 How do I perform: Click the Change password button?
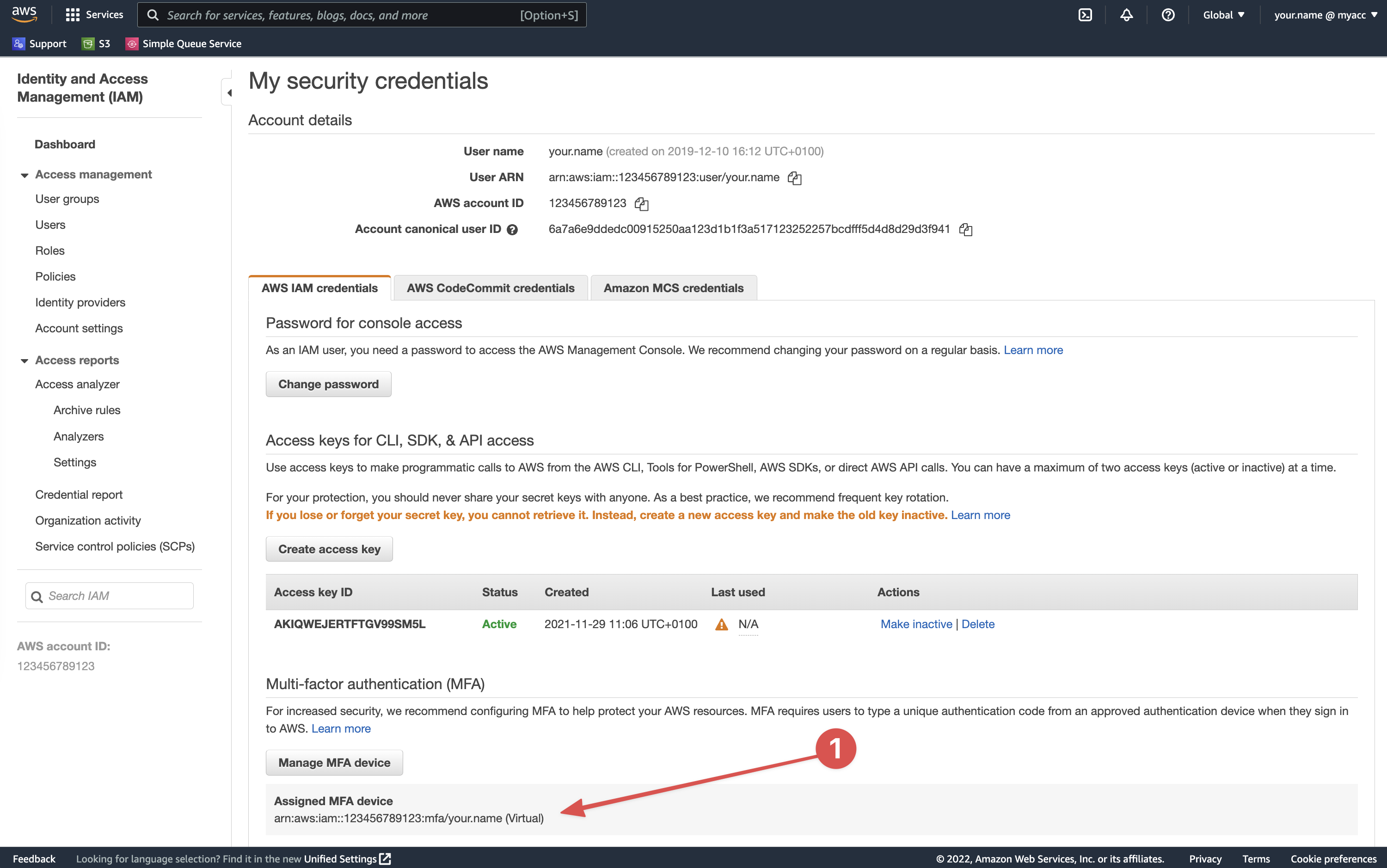328,383
